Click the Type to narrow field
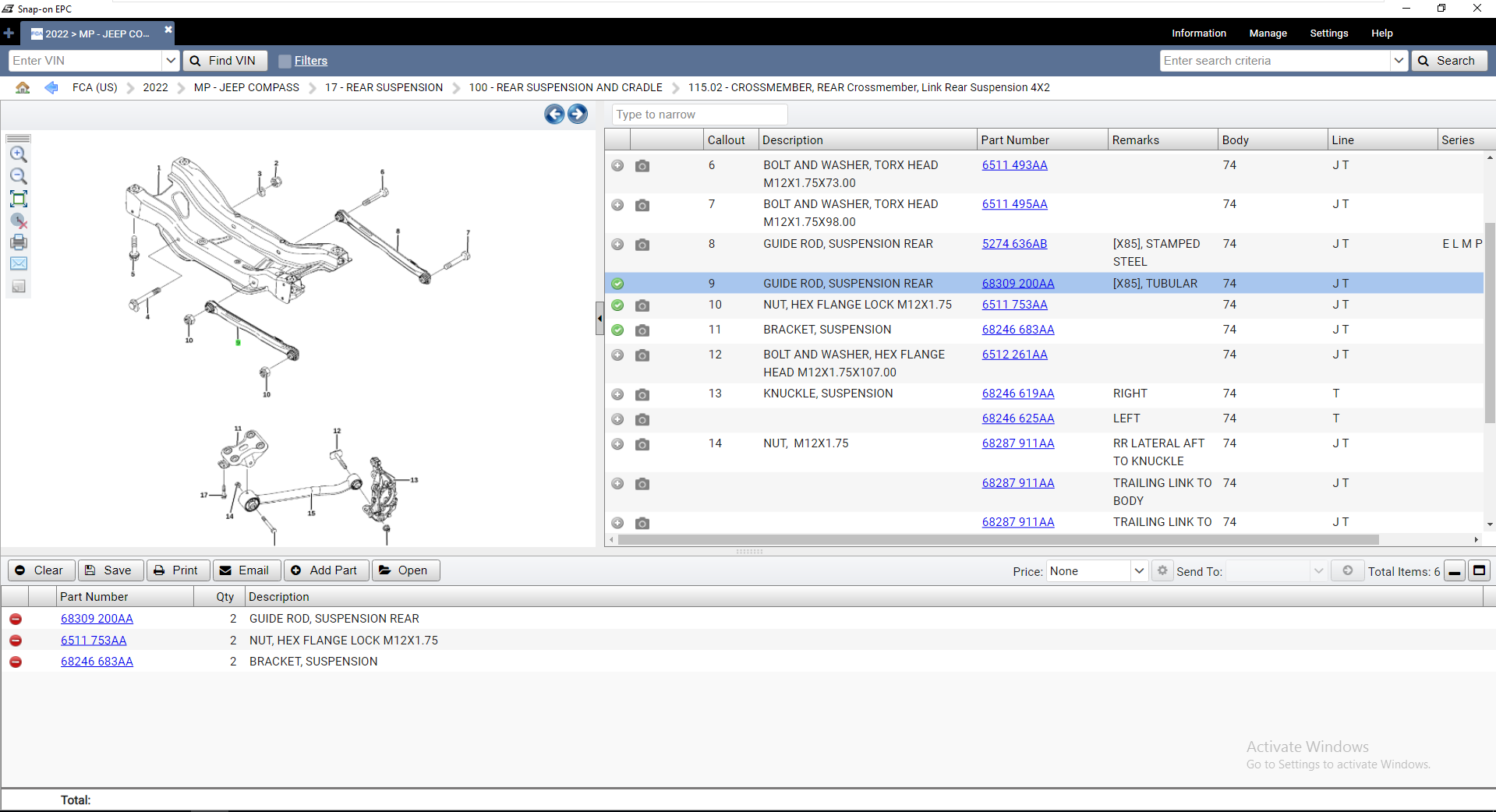Screen dimensions: 1496x812 point(699,115)
